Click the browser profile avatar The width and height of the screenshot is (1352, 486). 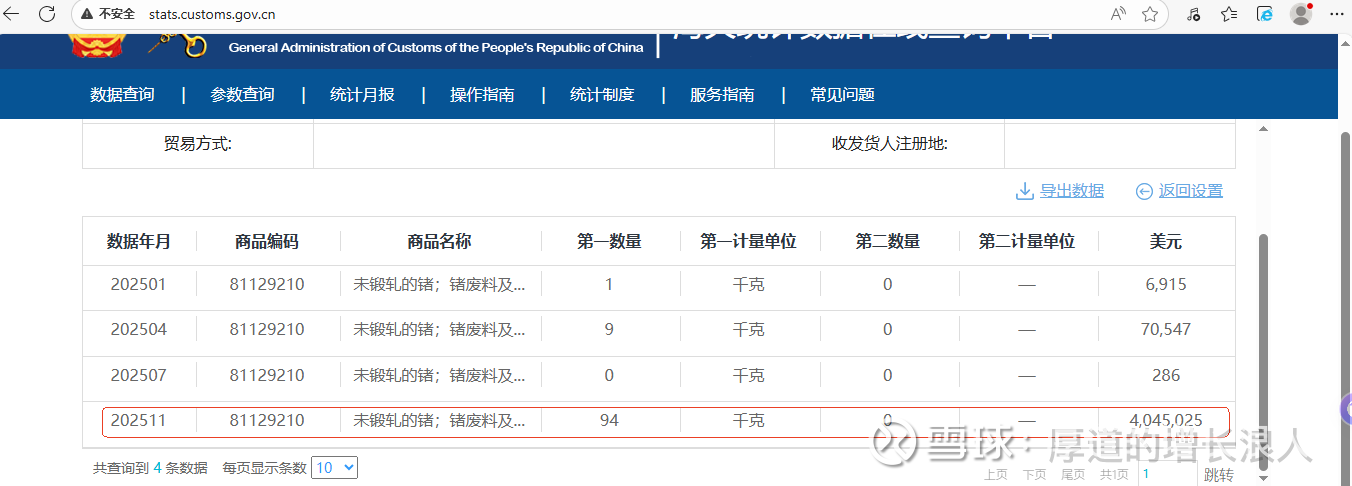(1300, 14)
